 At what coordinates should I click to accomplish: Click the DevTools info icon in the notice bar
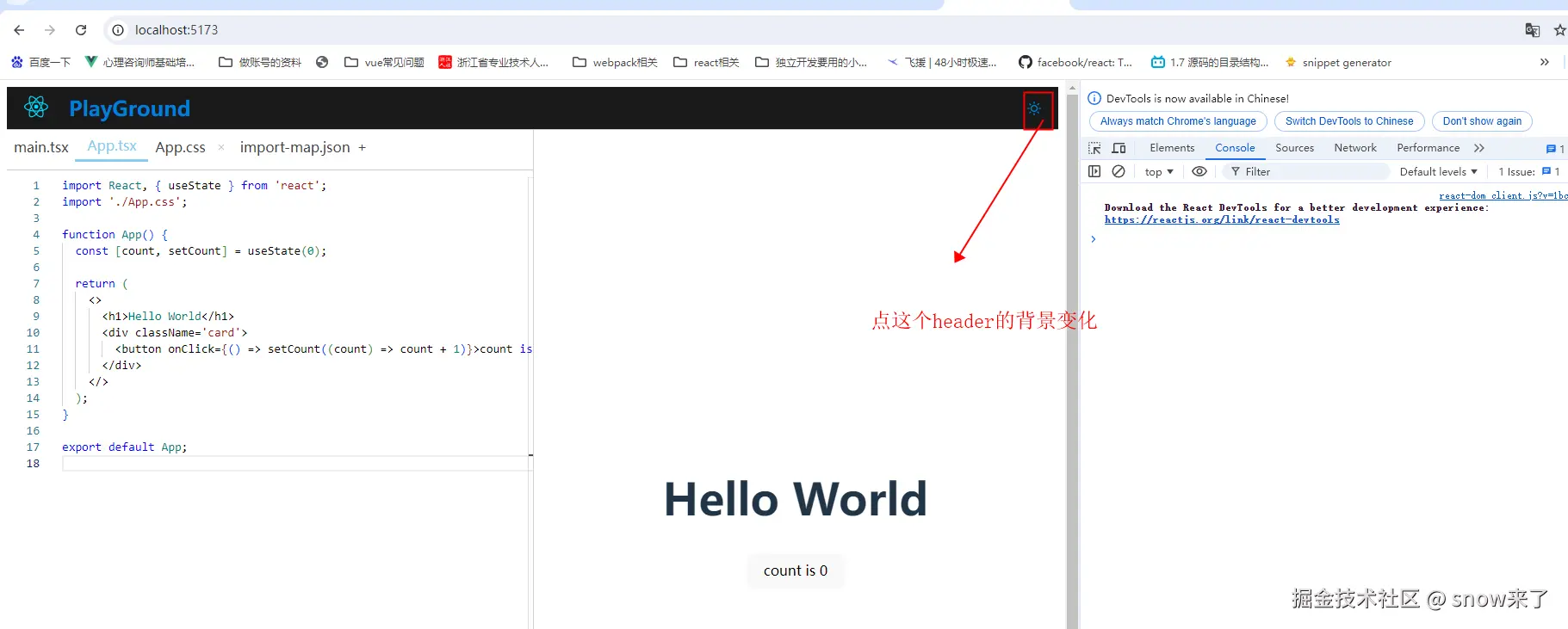pos(1094,98)
